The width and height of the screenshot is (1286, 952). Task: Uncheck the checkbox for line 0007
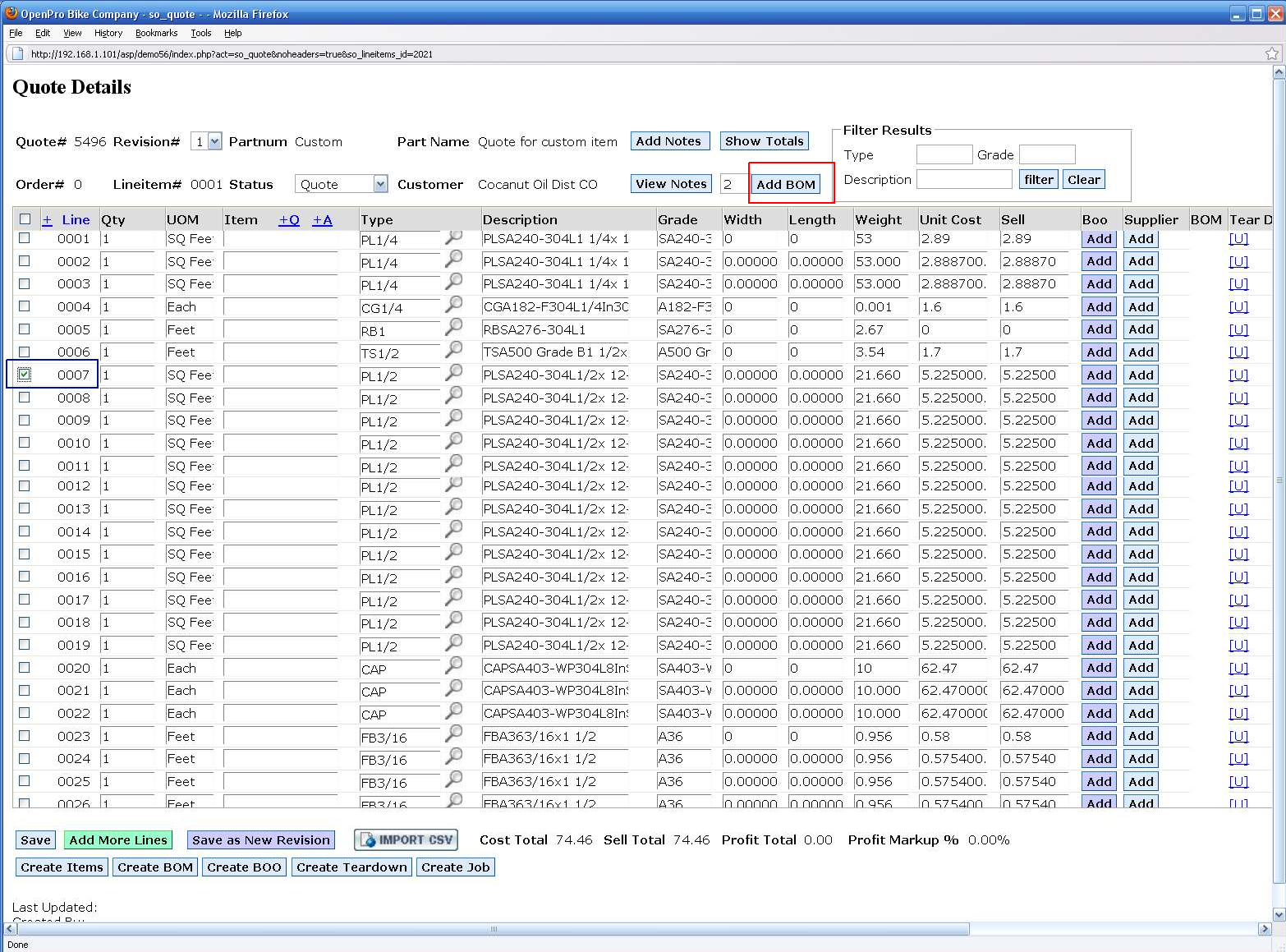click(25, 375)
